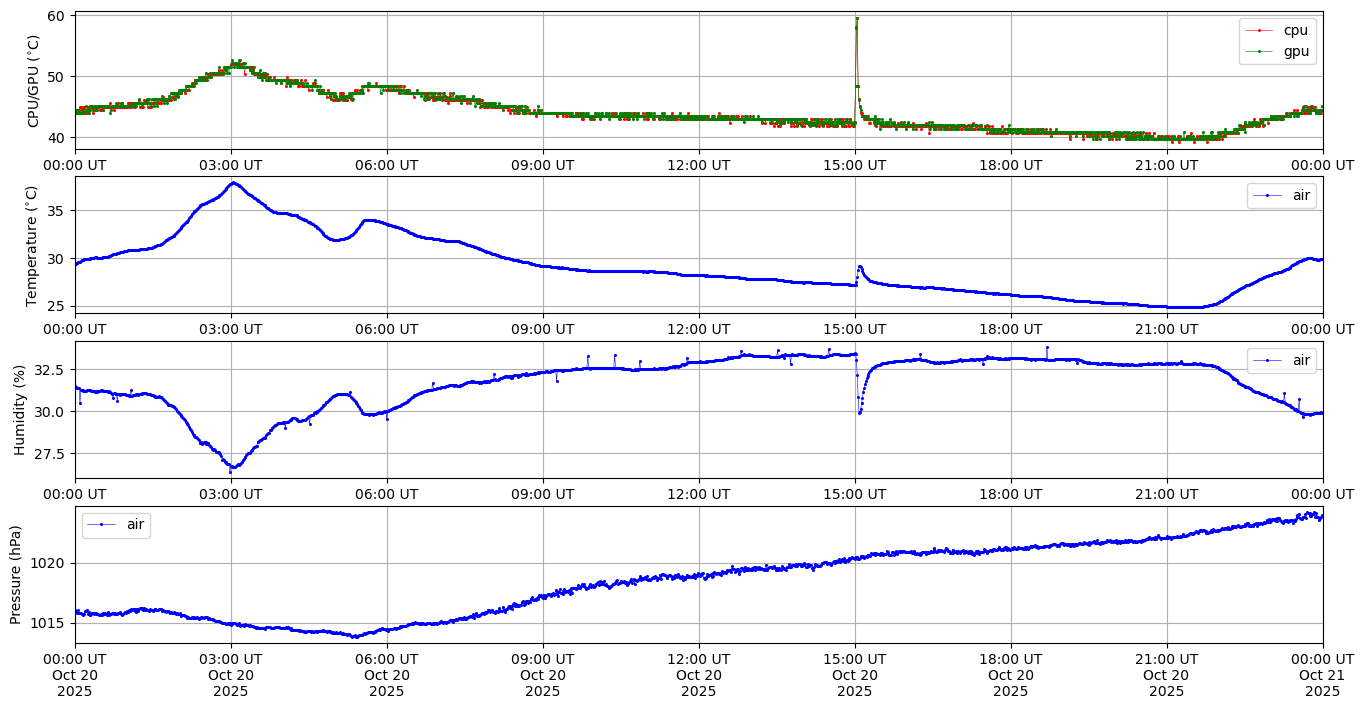The width and height of the screenshot is (1364, 709).
Task: Select the 'cpu' legend label text
Action: point(1295,31)
